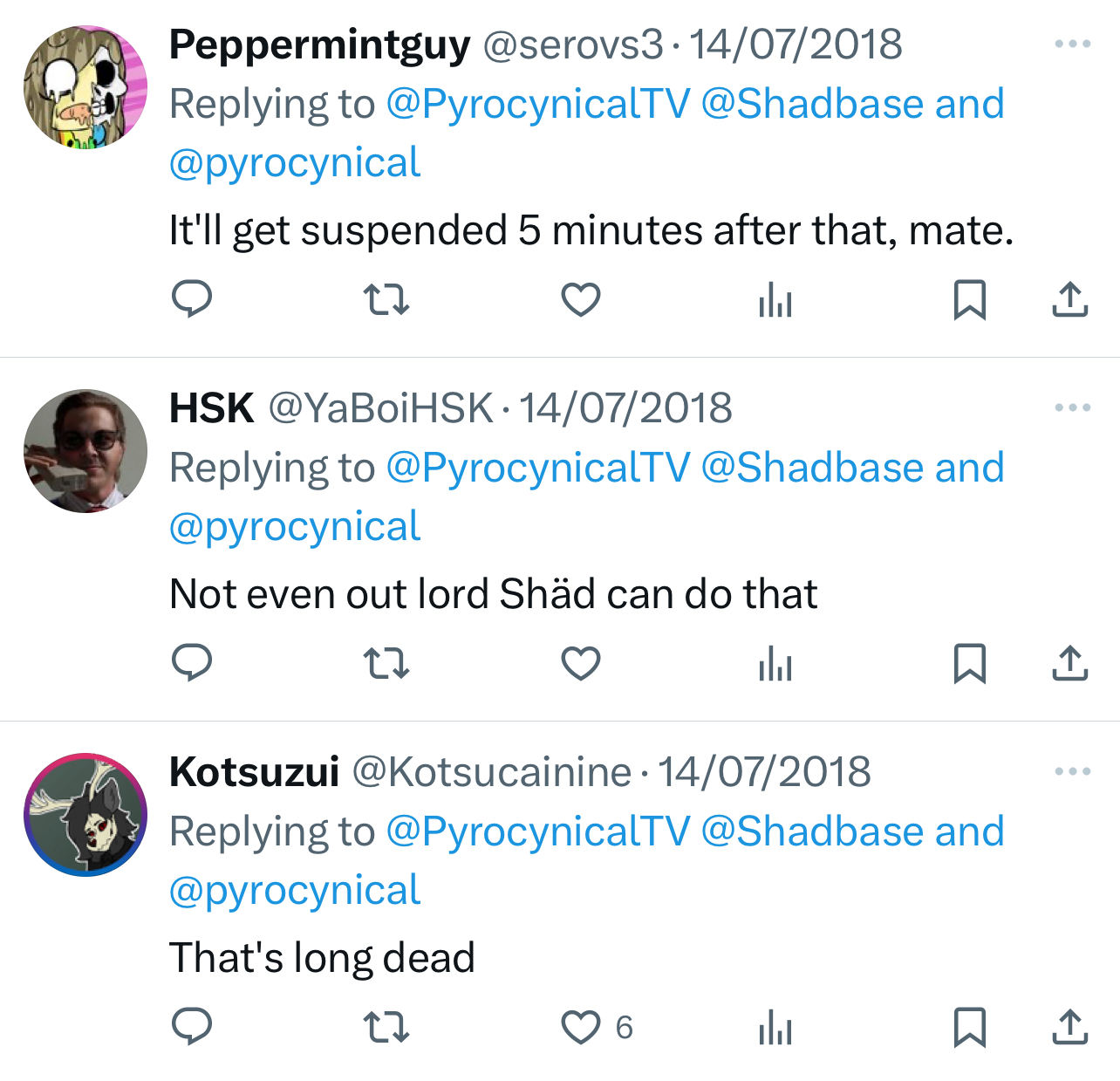Image resolution: width=1120 pixels, height=1081 pixels.
Task: Like the HSK tweet
Action: tap(580, 664)
